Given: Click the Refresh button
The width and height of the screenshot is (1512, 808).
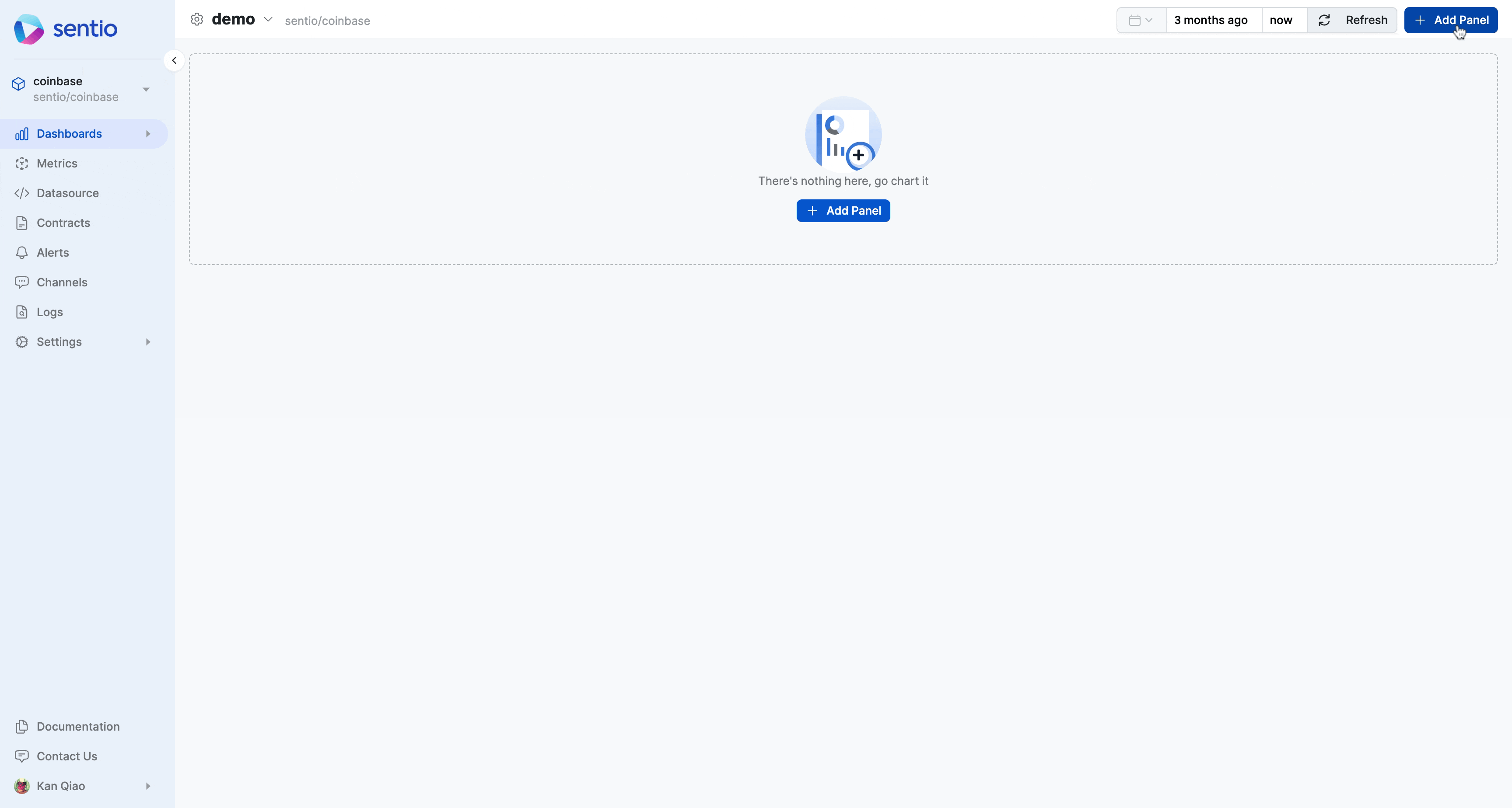Looking at the screenshot, I should point(1352,21).
